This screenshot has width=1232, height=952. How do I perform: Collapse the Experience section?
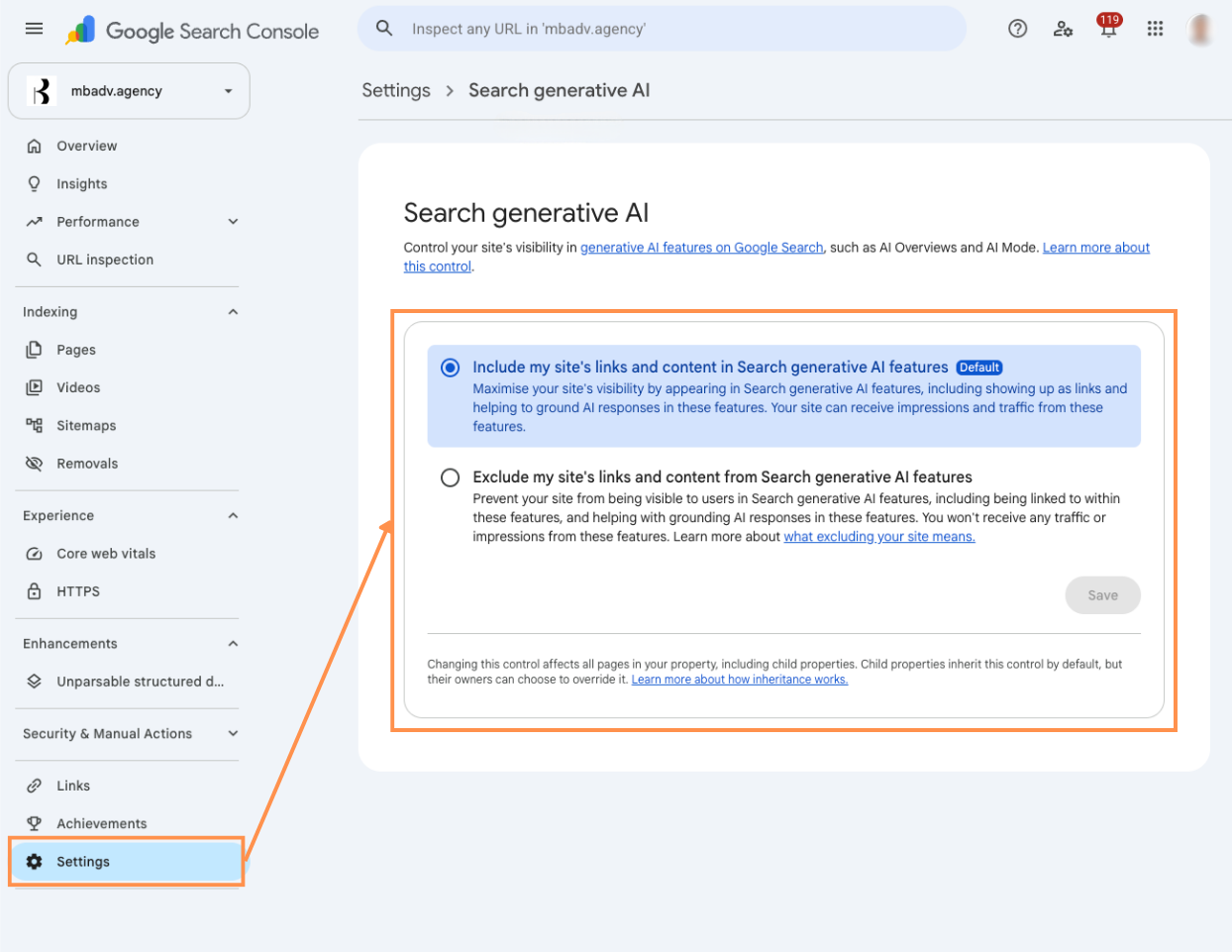pos(234,516)
